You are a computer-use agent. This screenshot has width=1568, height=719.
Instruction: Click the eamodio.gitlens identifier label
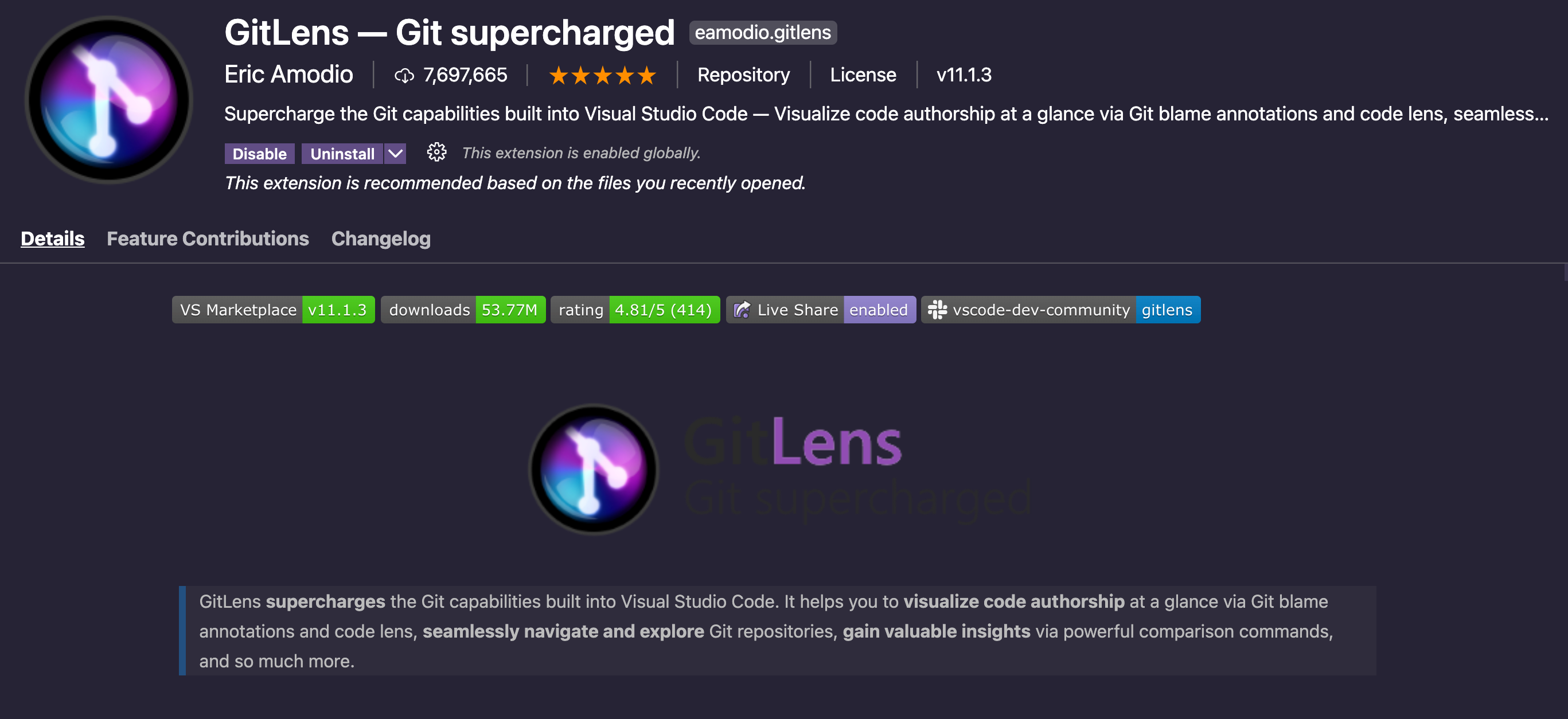(763, 32)
